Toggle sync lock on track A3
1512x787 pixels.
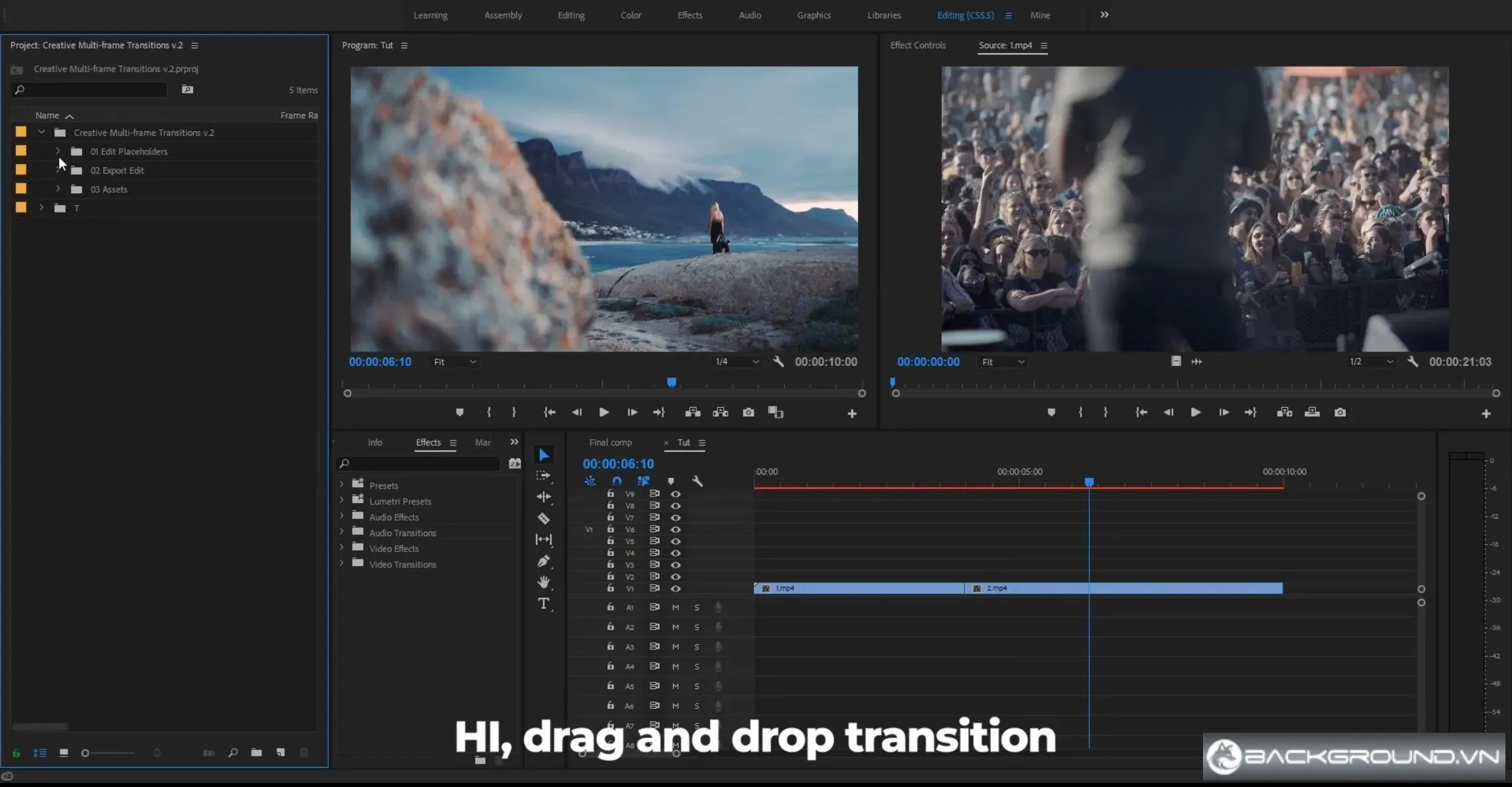coord(654,647)
